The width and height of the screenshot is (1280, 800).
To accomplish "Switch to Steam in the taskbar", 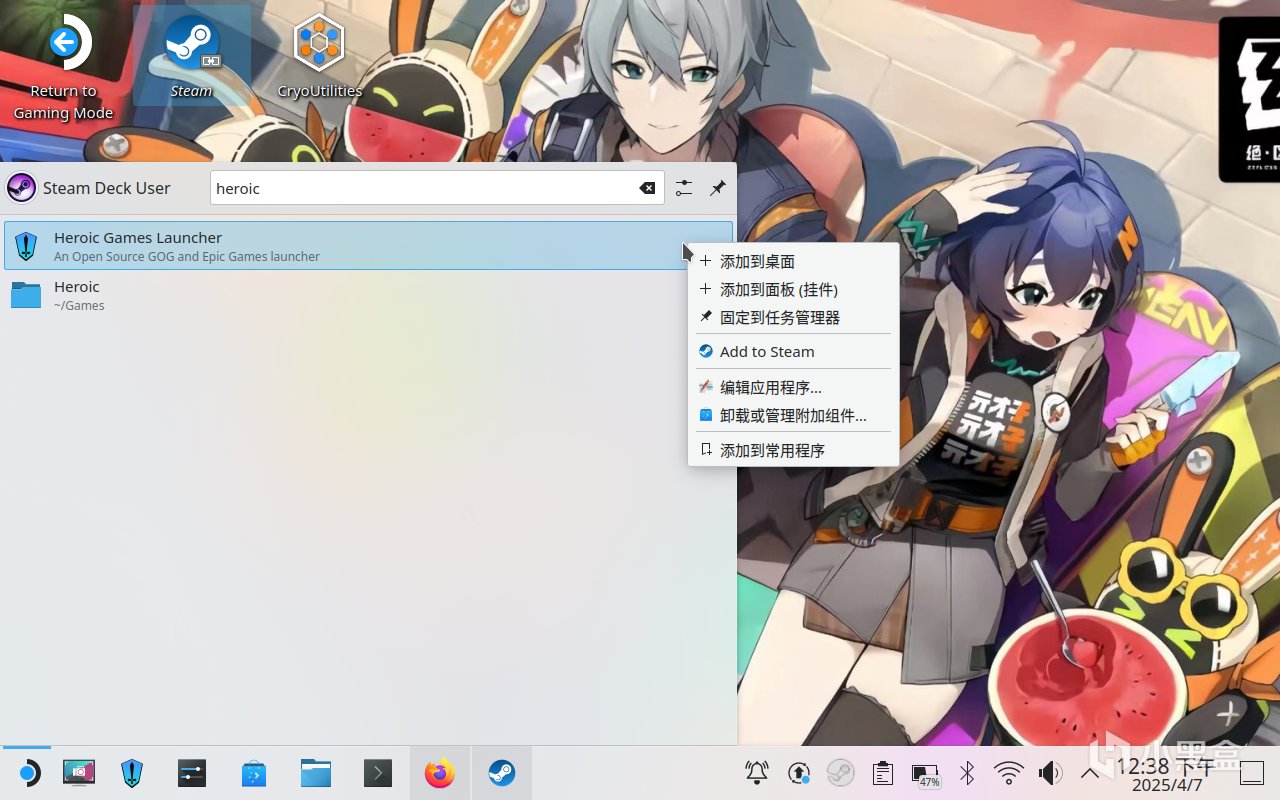I will tap(501, 773).
